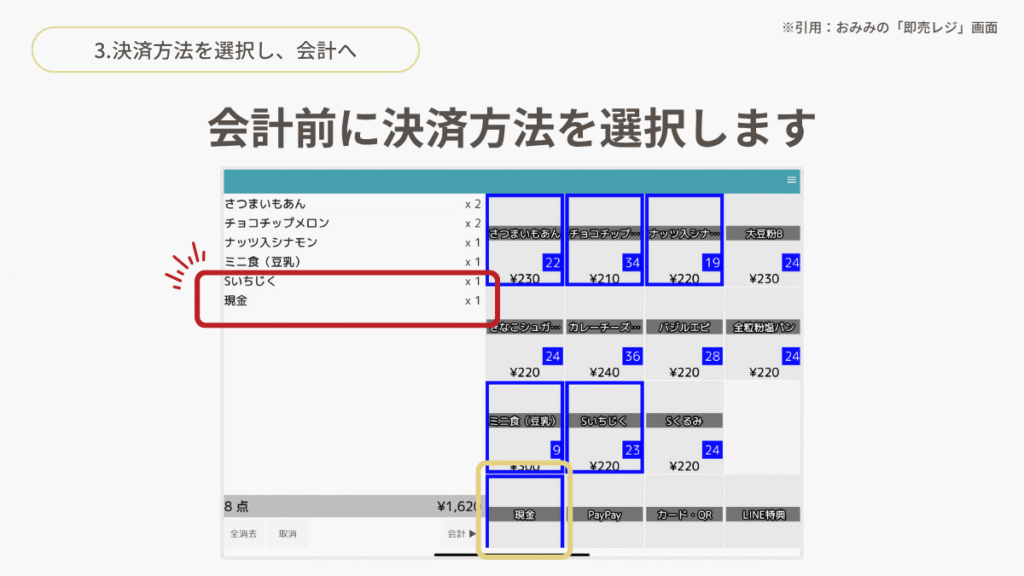1024x576 pixels.
Task: Select the 現金 line in the order list
Action: [350, 301]
